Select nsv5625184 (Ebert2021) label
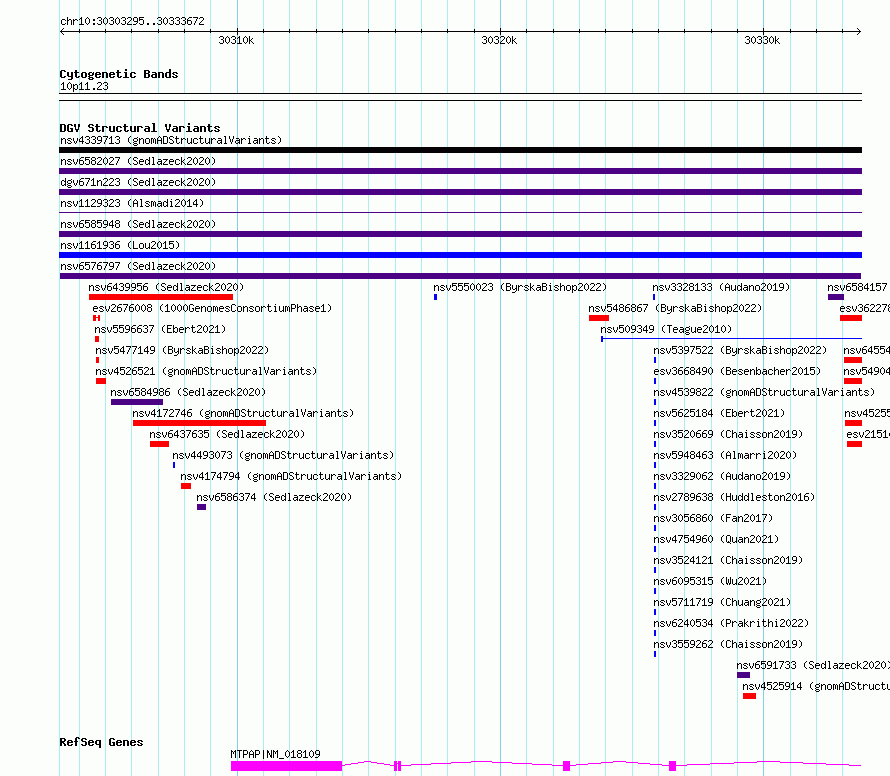The height and width of the screenshot is (776, 890). [719, 413]
